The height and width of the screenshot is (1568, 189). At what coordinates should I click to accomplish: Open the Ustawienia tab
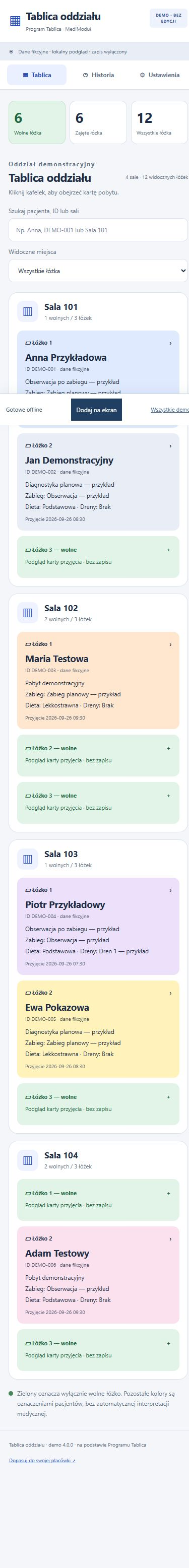point(159,75)
